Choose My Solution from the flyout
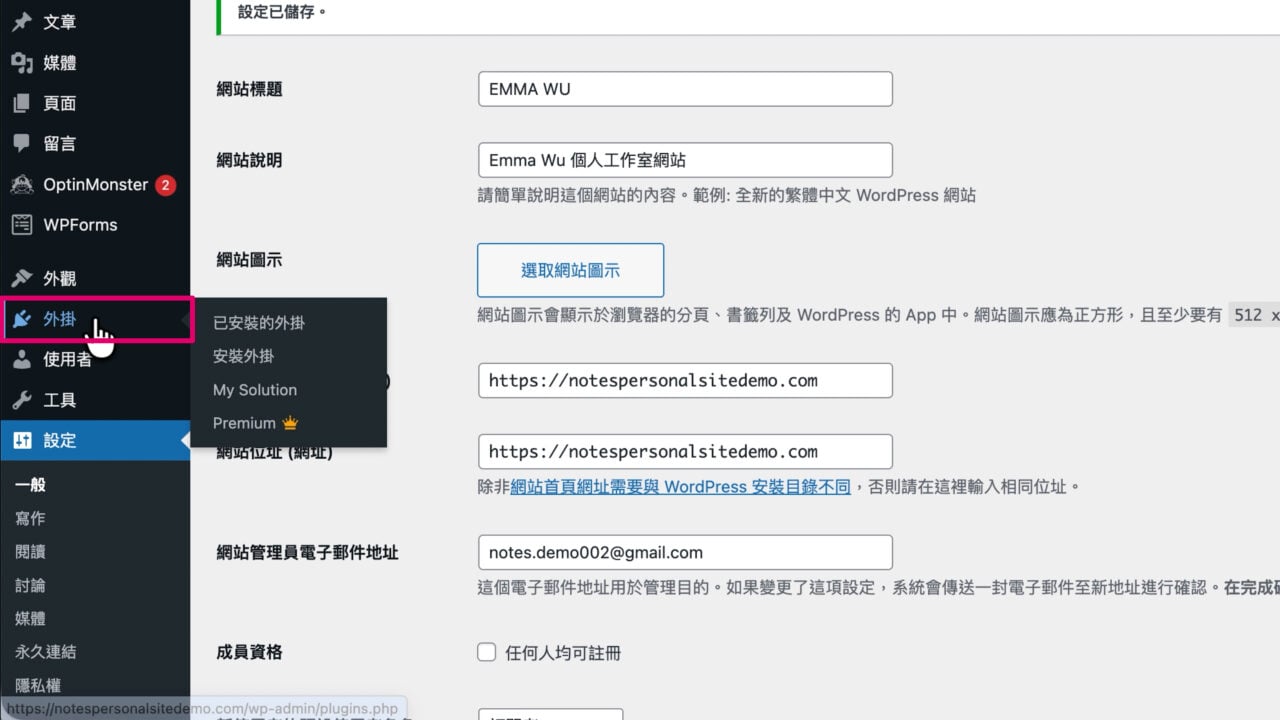 click(x=255, y=390)
